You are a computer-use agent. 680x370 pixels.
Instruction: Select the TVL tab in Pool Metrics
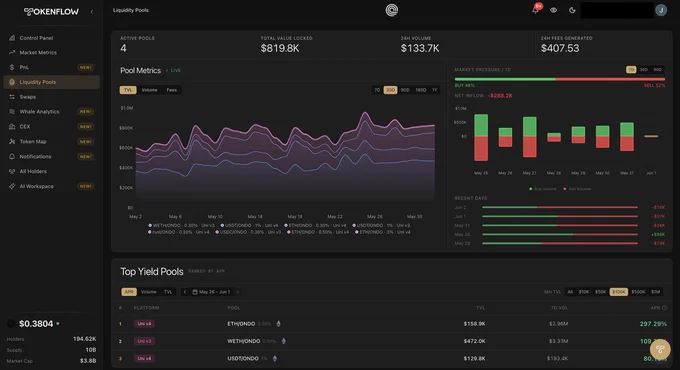click(128, 90)
